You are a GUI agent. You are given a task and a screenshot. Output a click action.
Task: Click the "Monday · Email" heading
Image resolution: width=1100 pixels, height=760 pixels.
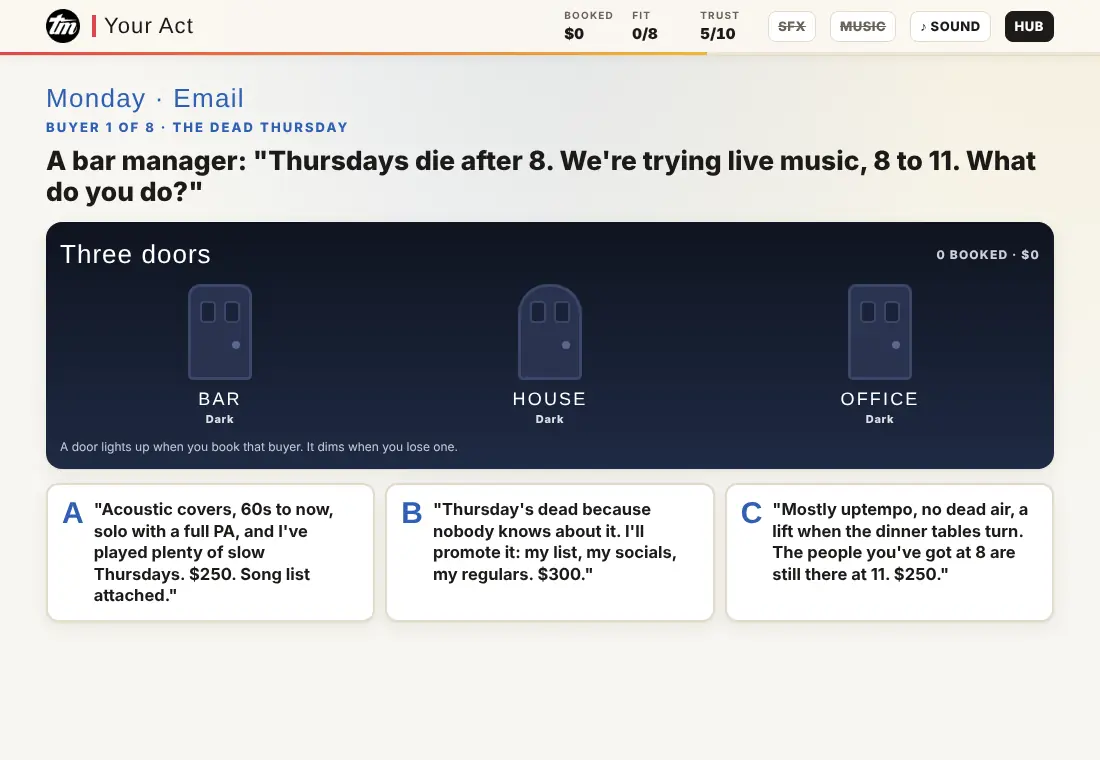pos(145,98)
